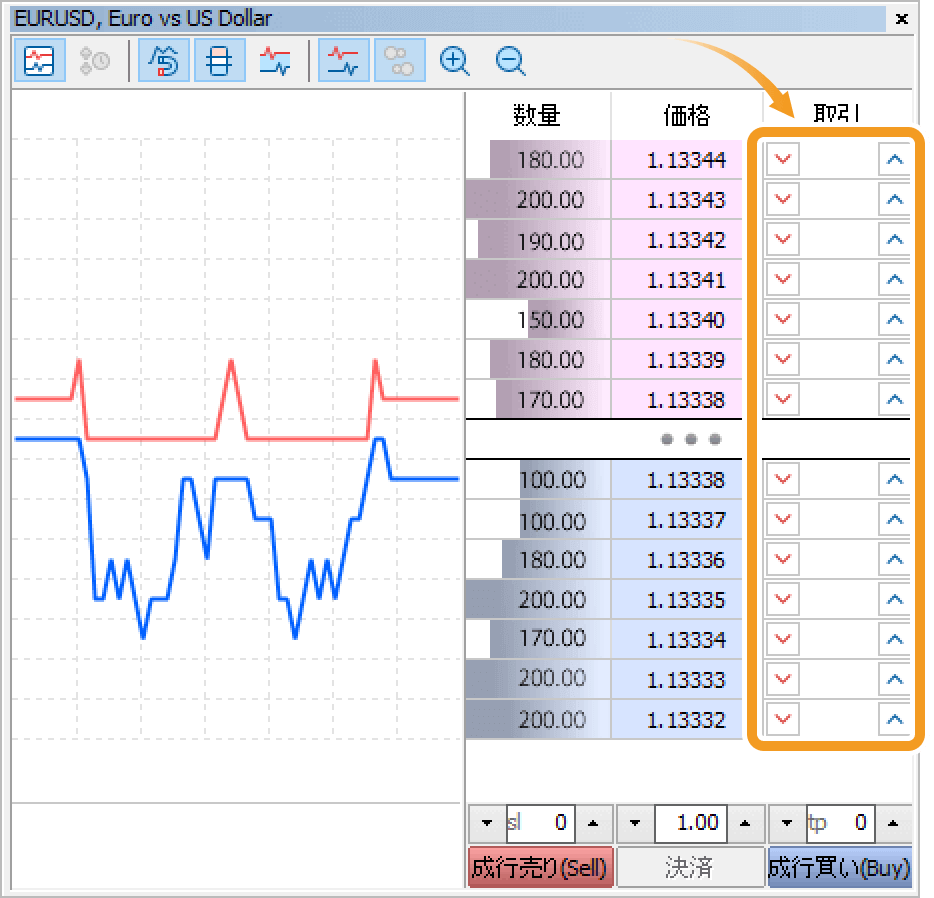Click red sell arrow at price 1.13333
This screenshot has height=898, width=934.
[782, 678]
